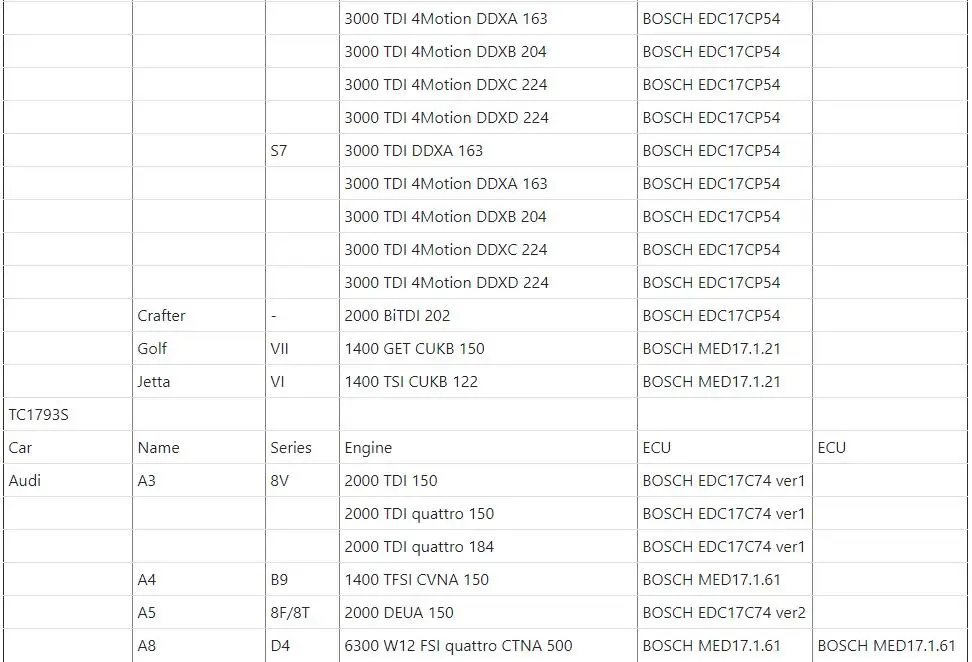Select the 1400 TFSI CVNA 150 cell
Image resolution: width=972 pixels, height=662 pixels.
pos(488,580)
